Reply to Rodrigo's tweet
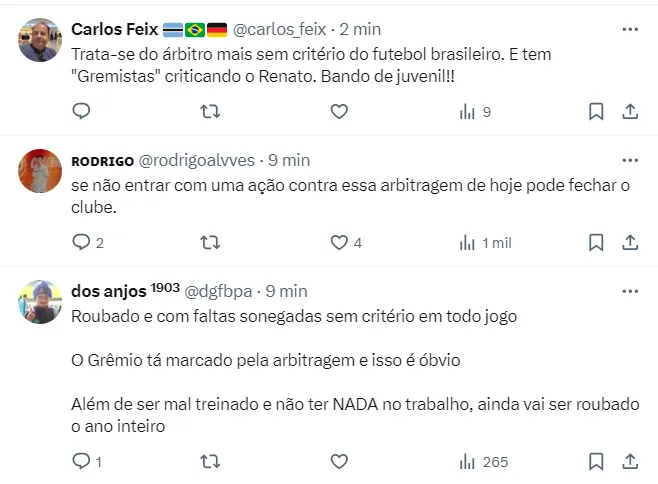This screenshot has height=484, width=658. (x=82, y=242)
